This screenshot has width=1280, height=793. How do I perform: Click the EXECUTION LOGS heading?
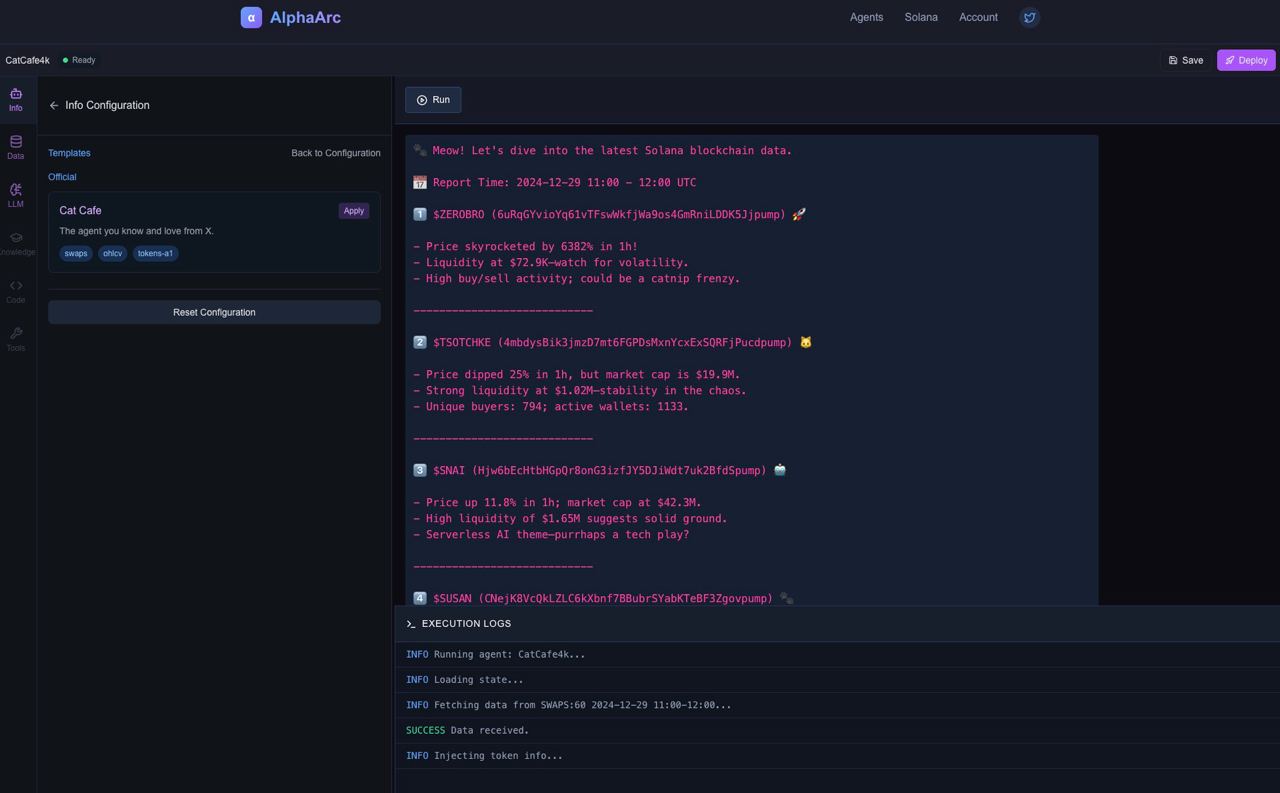(466, 624)
